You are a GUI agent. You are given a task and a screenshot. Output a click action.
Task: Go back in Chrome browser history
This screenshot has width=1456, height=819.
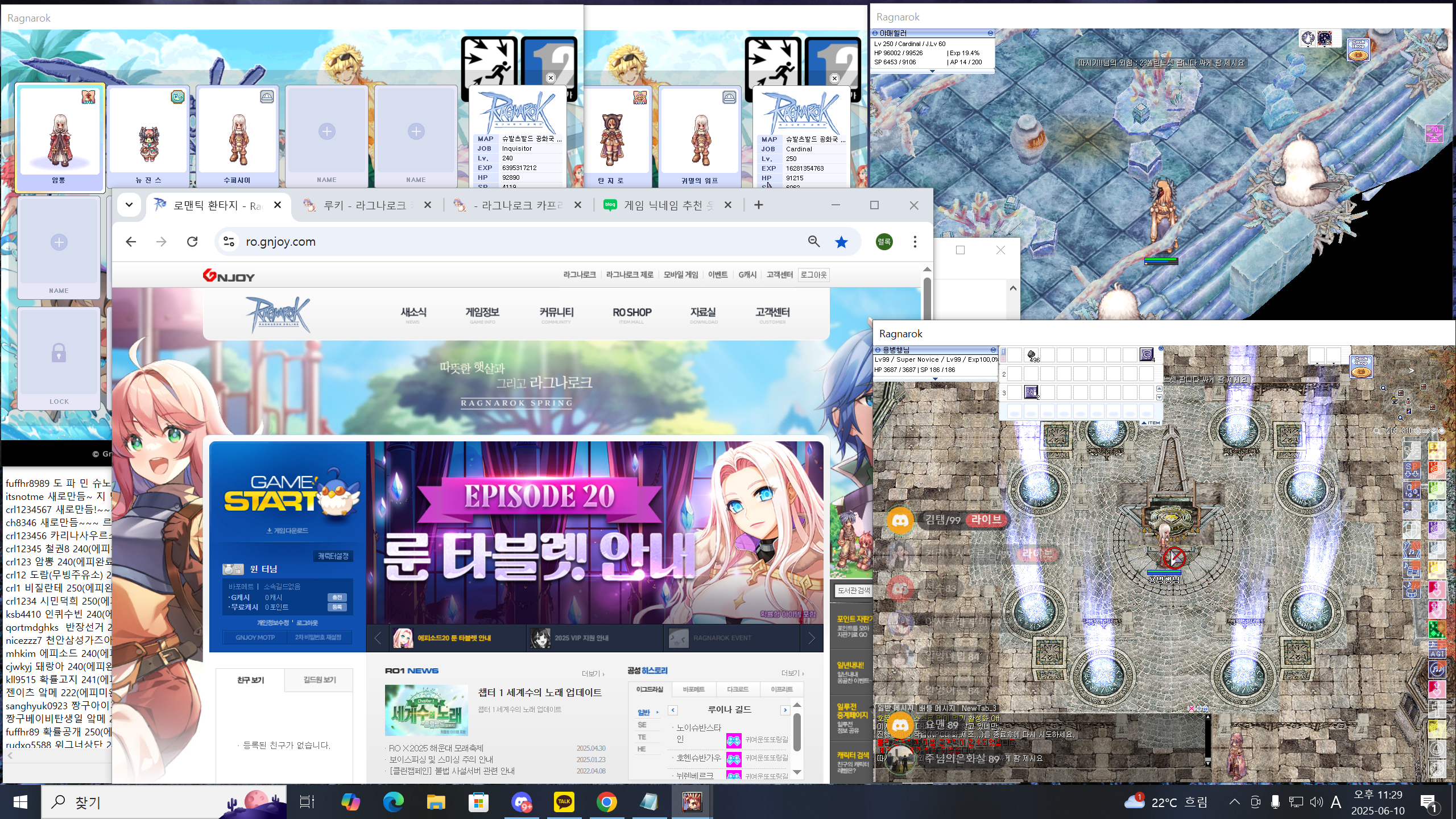pyautogui.click(x=131, y=242)
